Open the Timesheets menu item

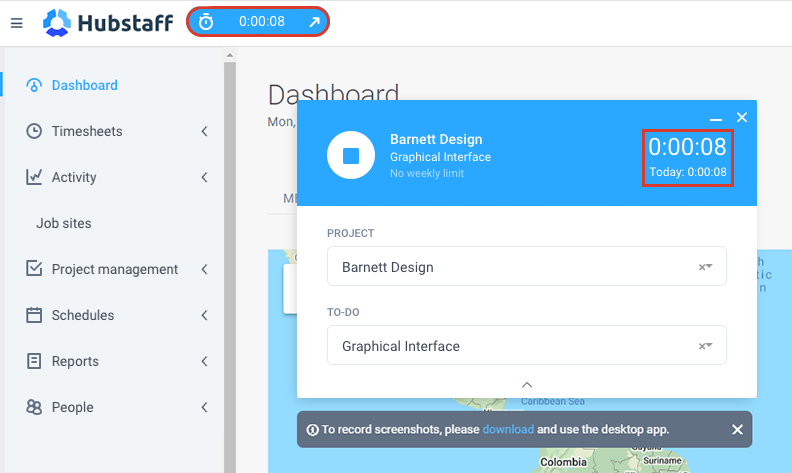87,131
